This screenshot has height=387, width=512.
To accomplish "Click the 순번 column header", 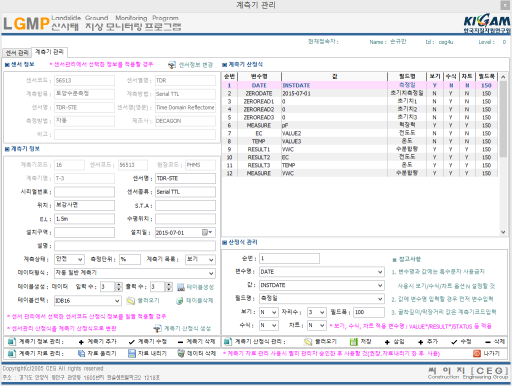I will tap(229, 76).
